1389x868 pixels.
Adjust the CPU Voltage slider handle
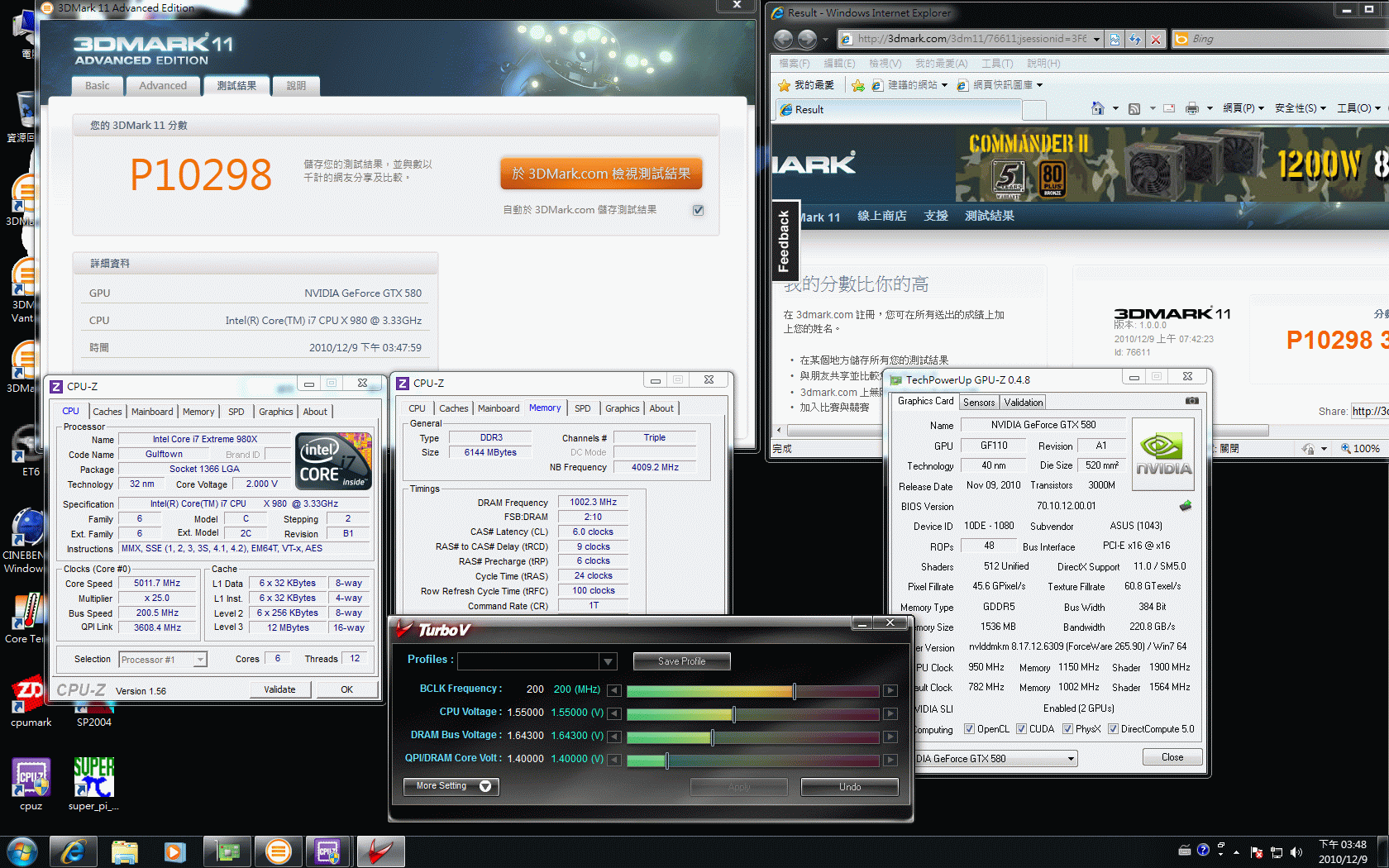pos(733,713)
